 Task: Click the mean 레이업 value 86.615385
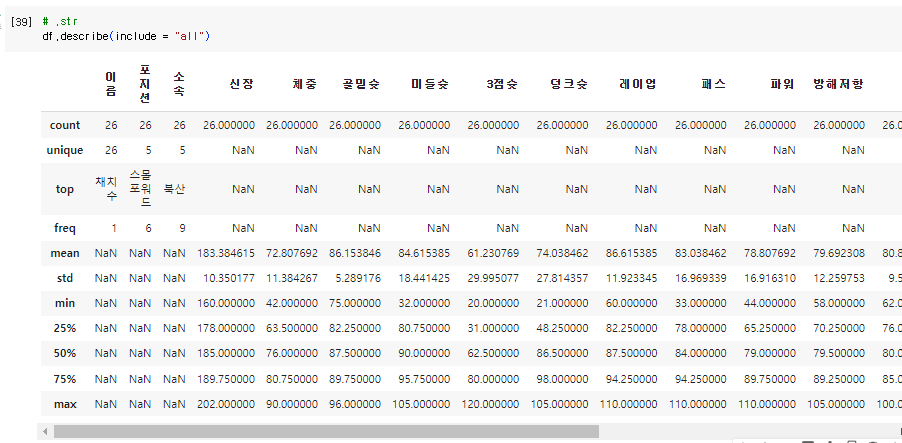(x=631, y=253)
